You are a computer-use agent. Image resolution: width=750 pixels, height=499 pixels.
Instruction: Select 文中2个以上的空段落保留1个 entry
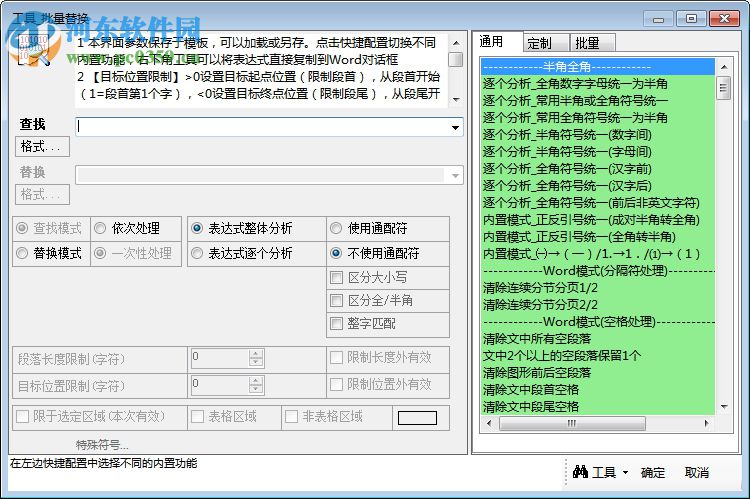(598, 355)
